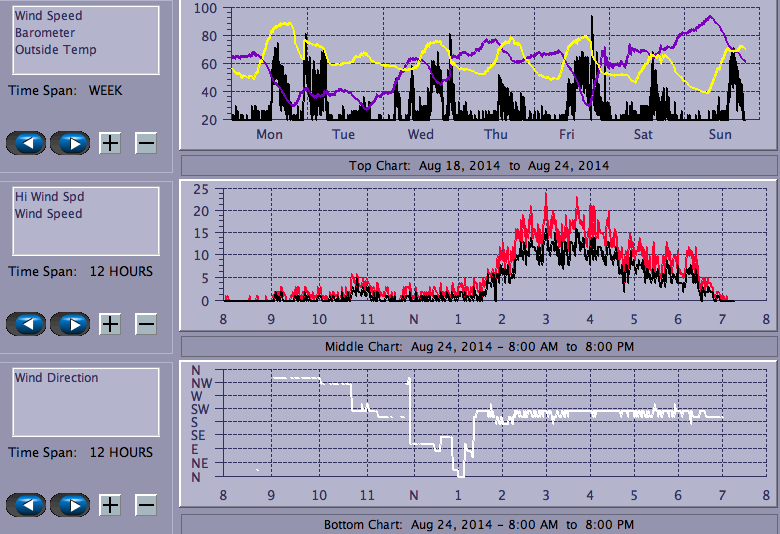The height and width of the screenshot is (534, 780).
Task: Select Hi Wind Spd in the middle list
Action: point(49,197)
